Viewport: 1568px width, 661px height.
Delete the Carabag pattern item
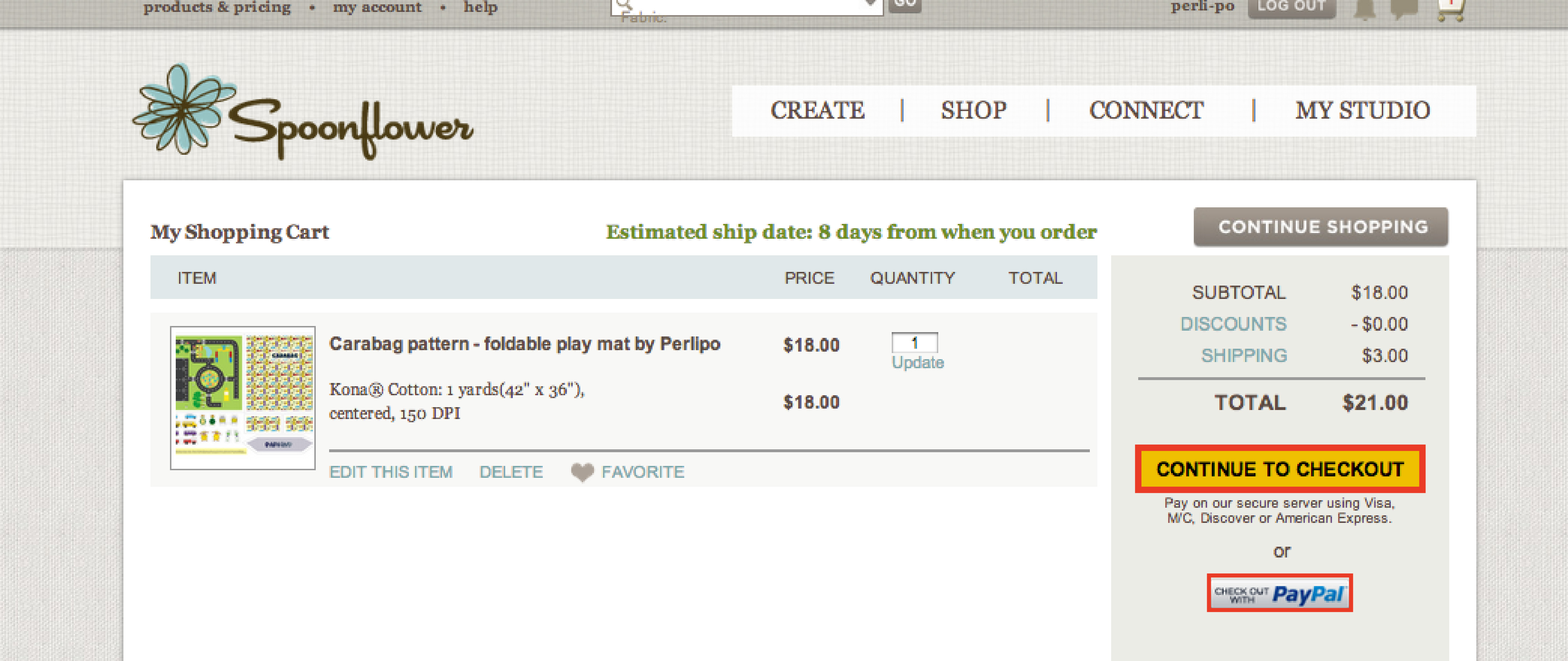(x=511, y=472)
